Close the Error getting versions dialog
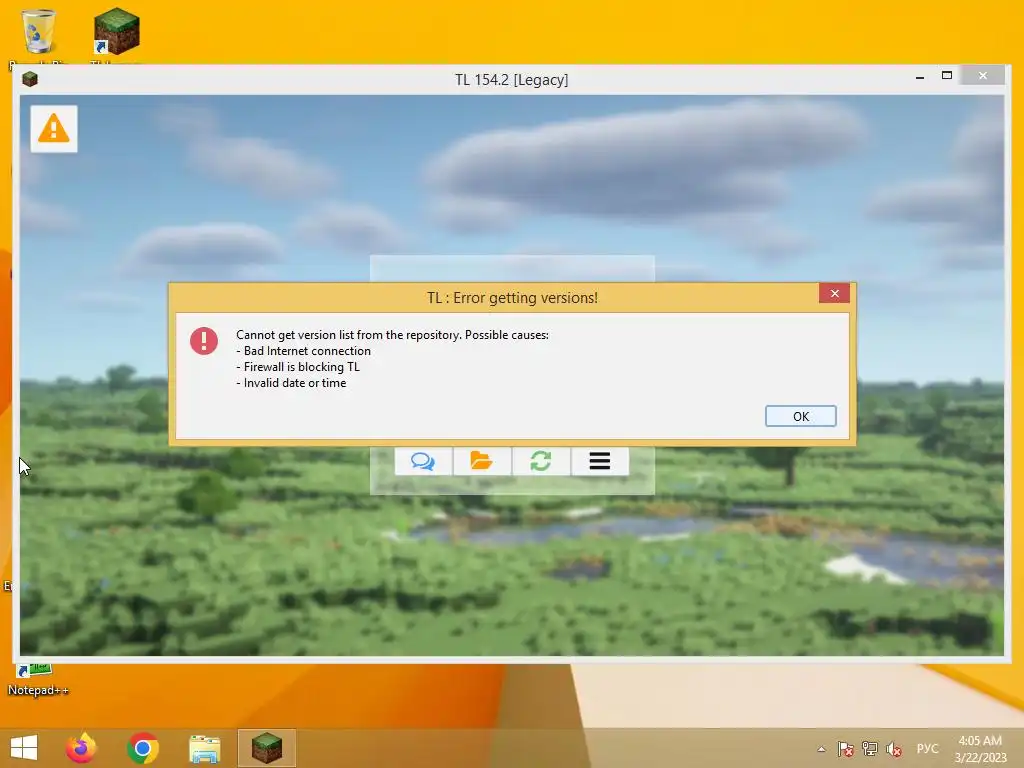 point(834,294)
